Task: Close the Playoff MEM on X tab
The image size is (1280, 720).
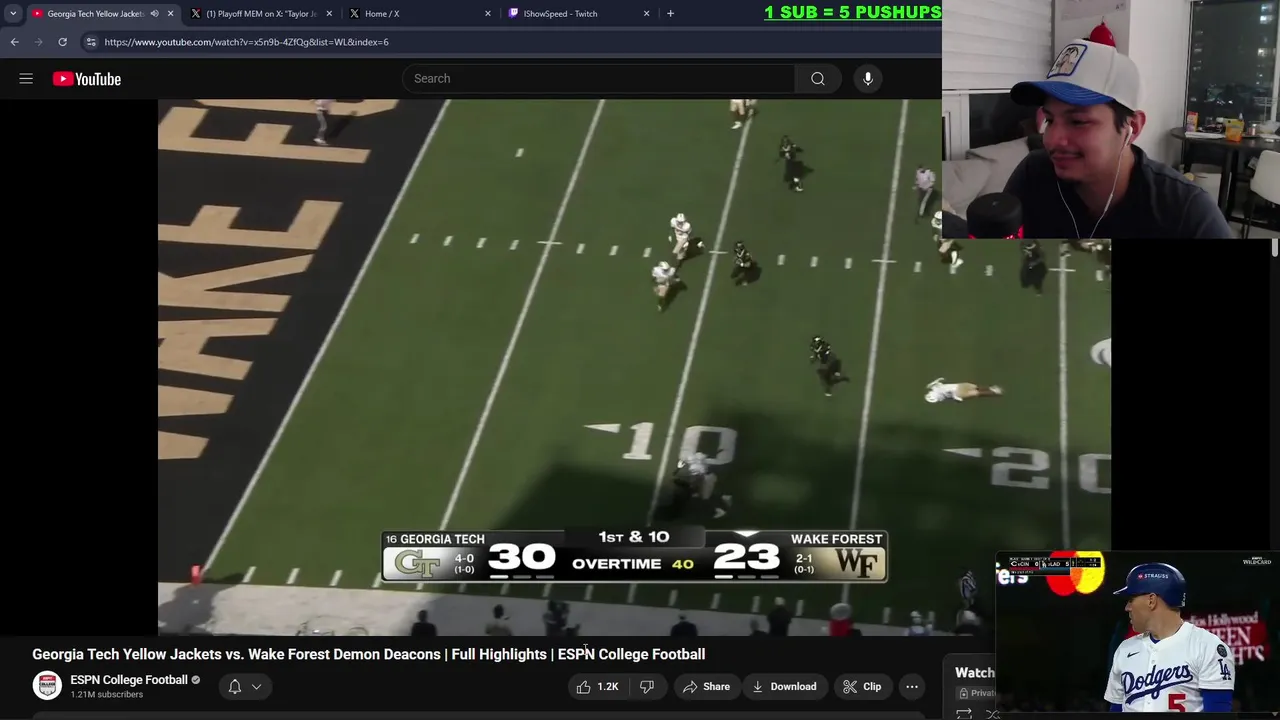Action: coord(329,14)
